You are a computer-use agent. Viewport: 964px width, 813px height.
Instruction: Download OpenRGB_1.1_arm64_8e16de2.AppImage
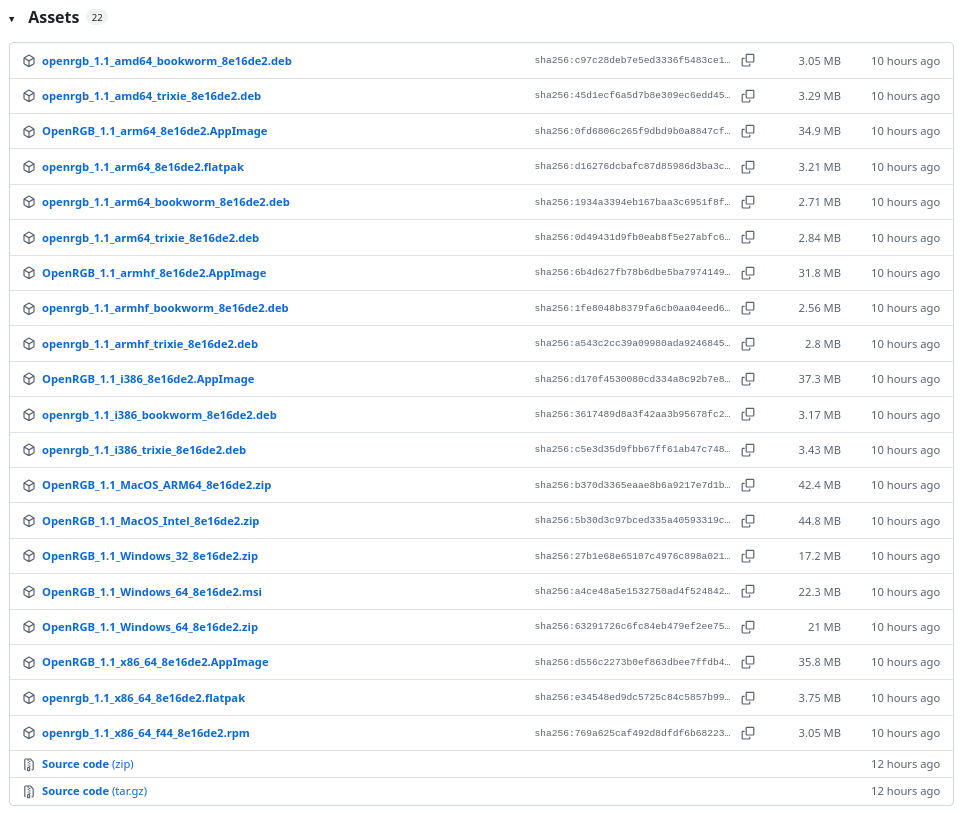click(x=154, y=131)
